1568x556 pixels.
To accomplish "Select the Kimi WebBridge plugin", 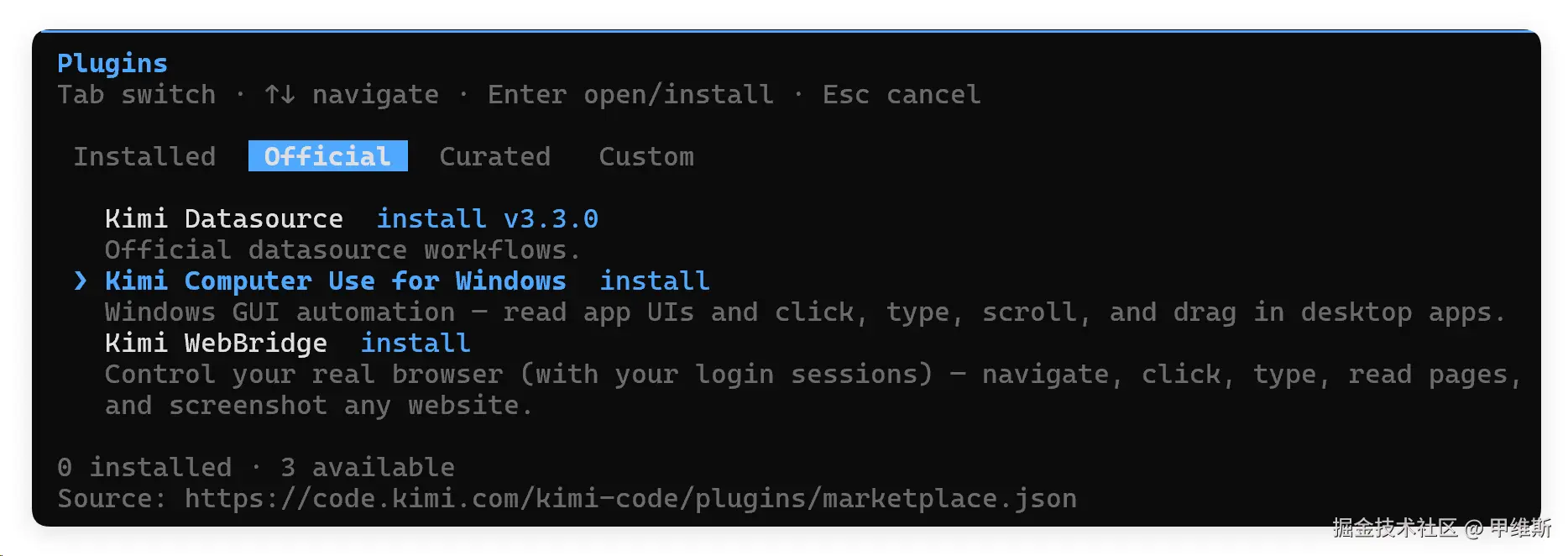I will (x=216, y=343).
